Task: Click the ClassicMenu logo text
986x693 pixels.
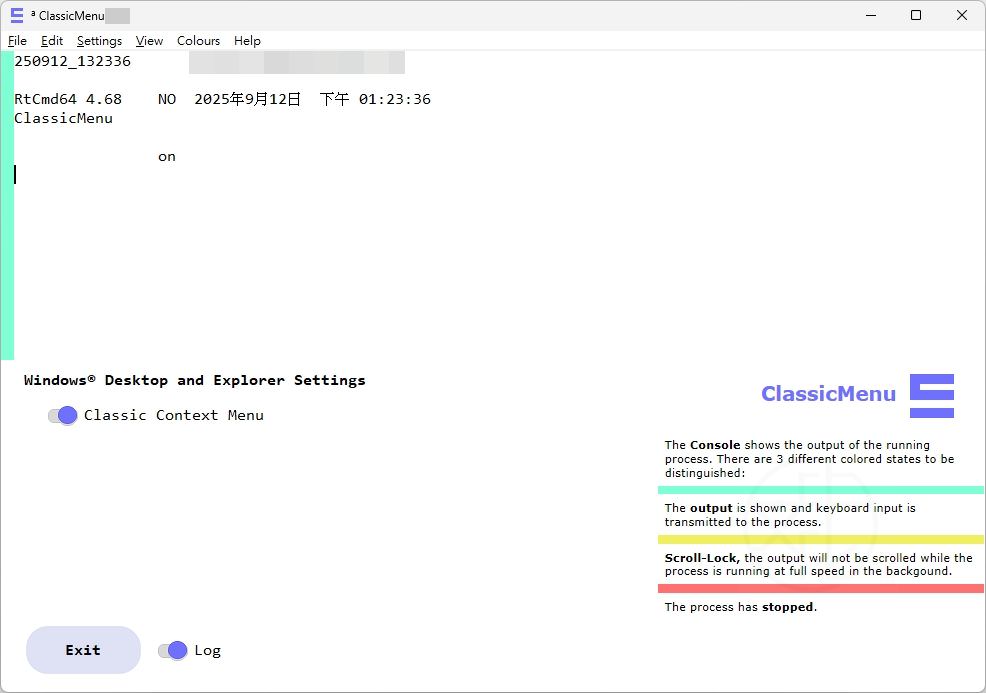Action: pos(828,394)
